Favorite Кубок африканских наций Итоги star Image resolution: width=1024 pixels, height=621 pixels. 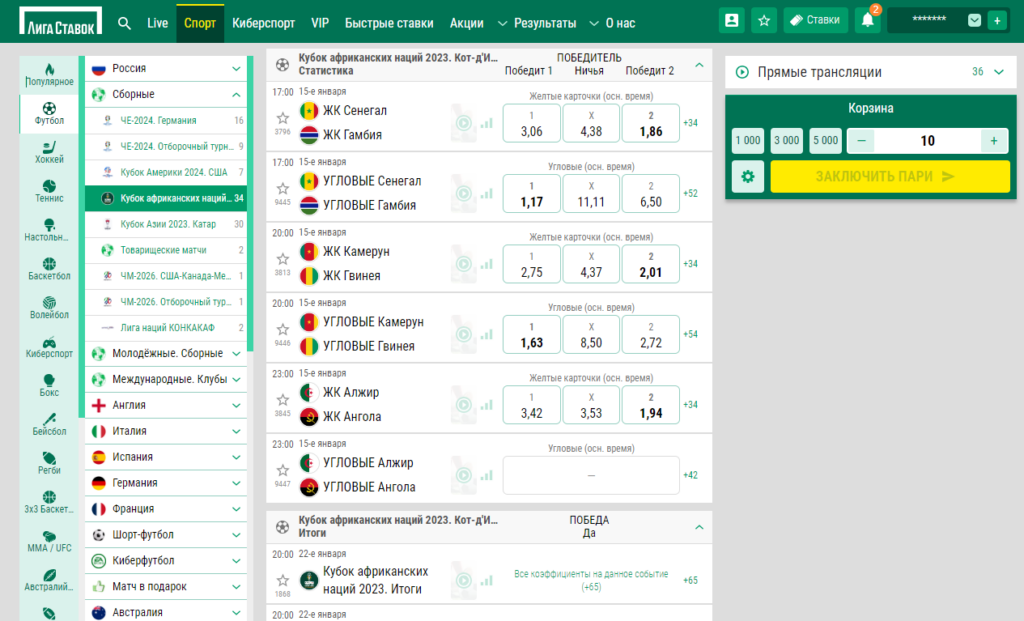(283, 581)
